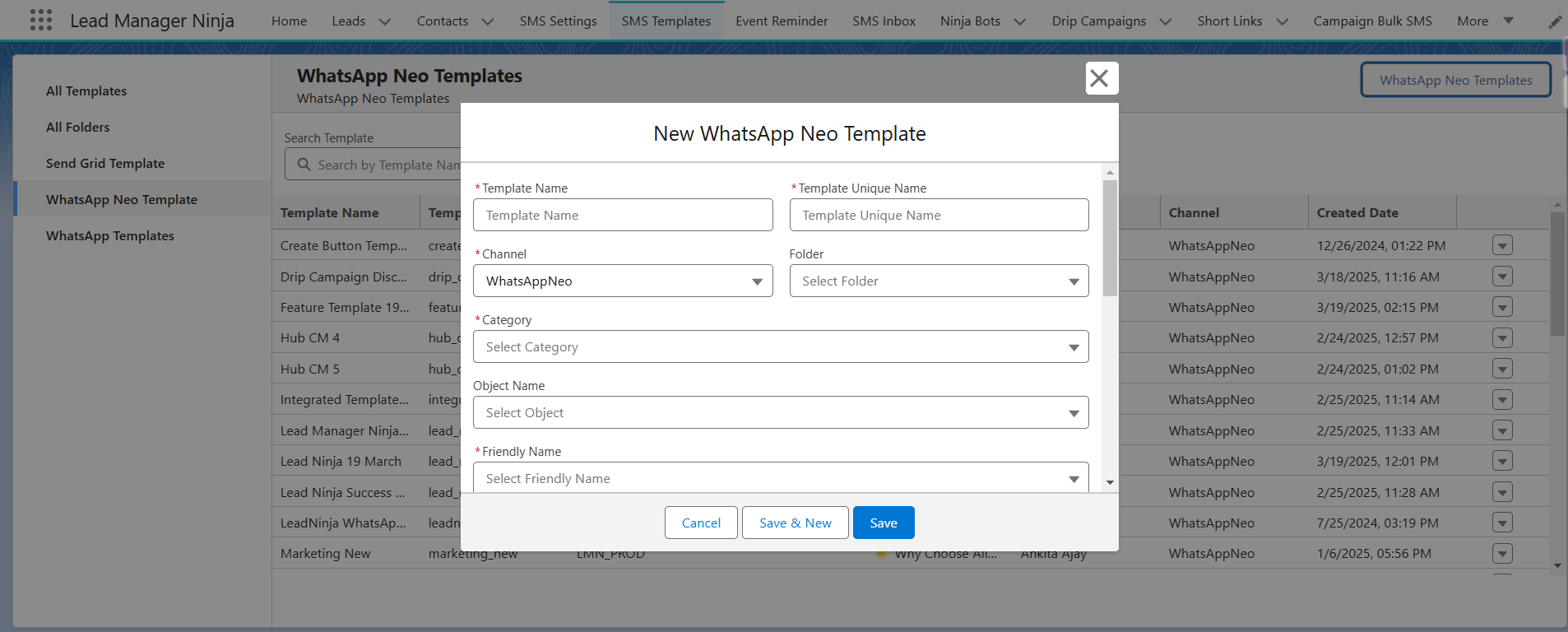Click the Marketing New template name
The width and height of the screenshot is (1568, 632).
[325, 553]
